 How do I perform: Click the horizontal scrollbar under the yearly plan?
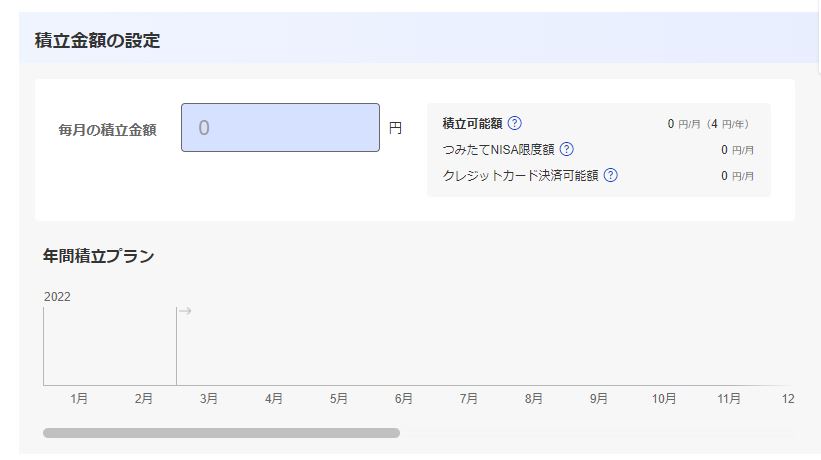click(221, 433)
